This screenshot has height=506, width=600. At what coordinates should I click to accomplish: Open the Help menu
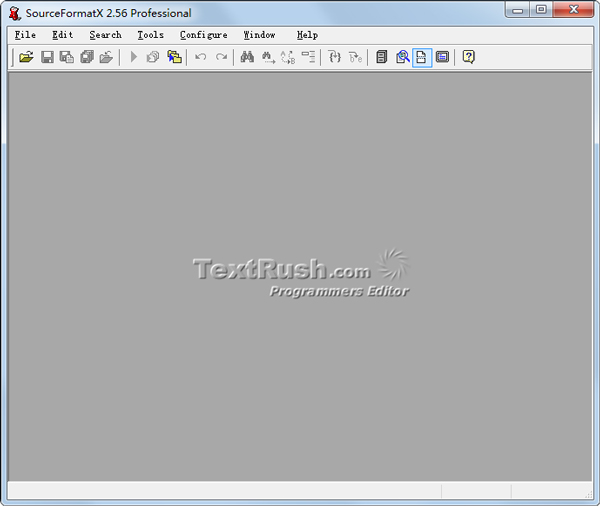(307, 35)
